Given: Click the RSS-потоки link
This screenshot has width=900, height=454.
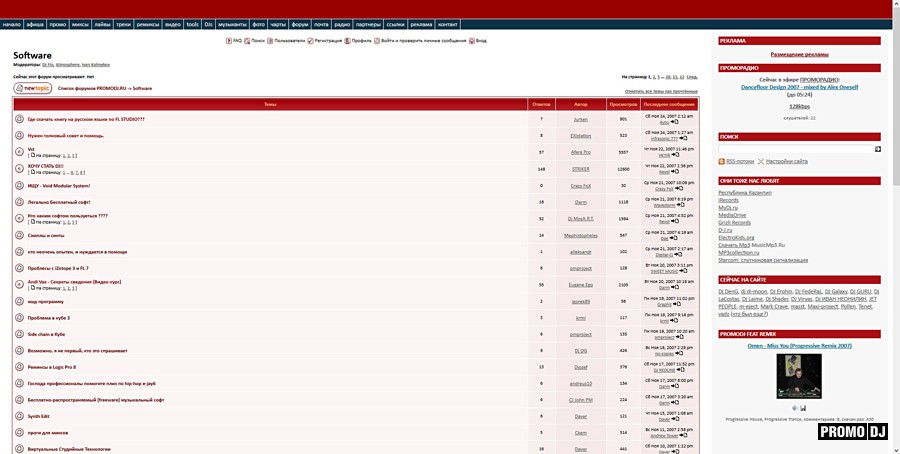Looking at the screenshot, I should (x=740, y=161).
